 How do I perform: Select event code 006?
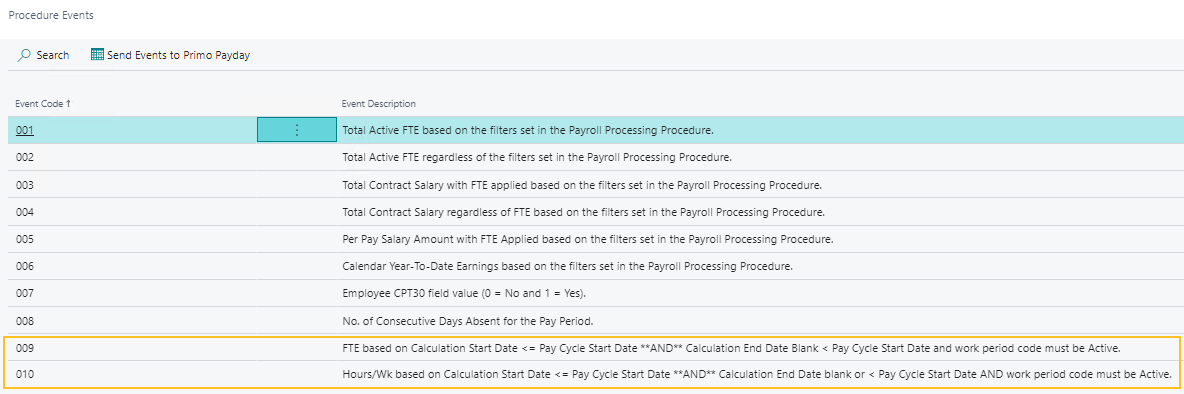pyautogui.click(x=25, y=266)
